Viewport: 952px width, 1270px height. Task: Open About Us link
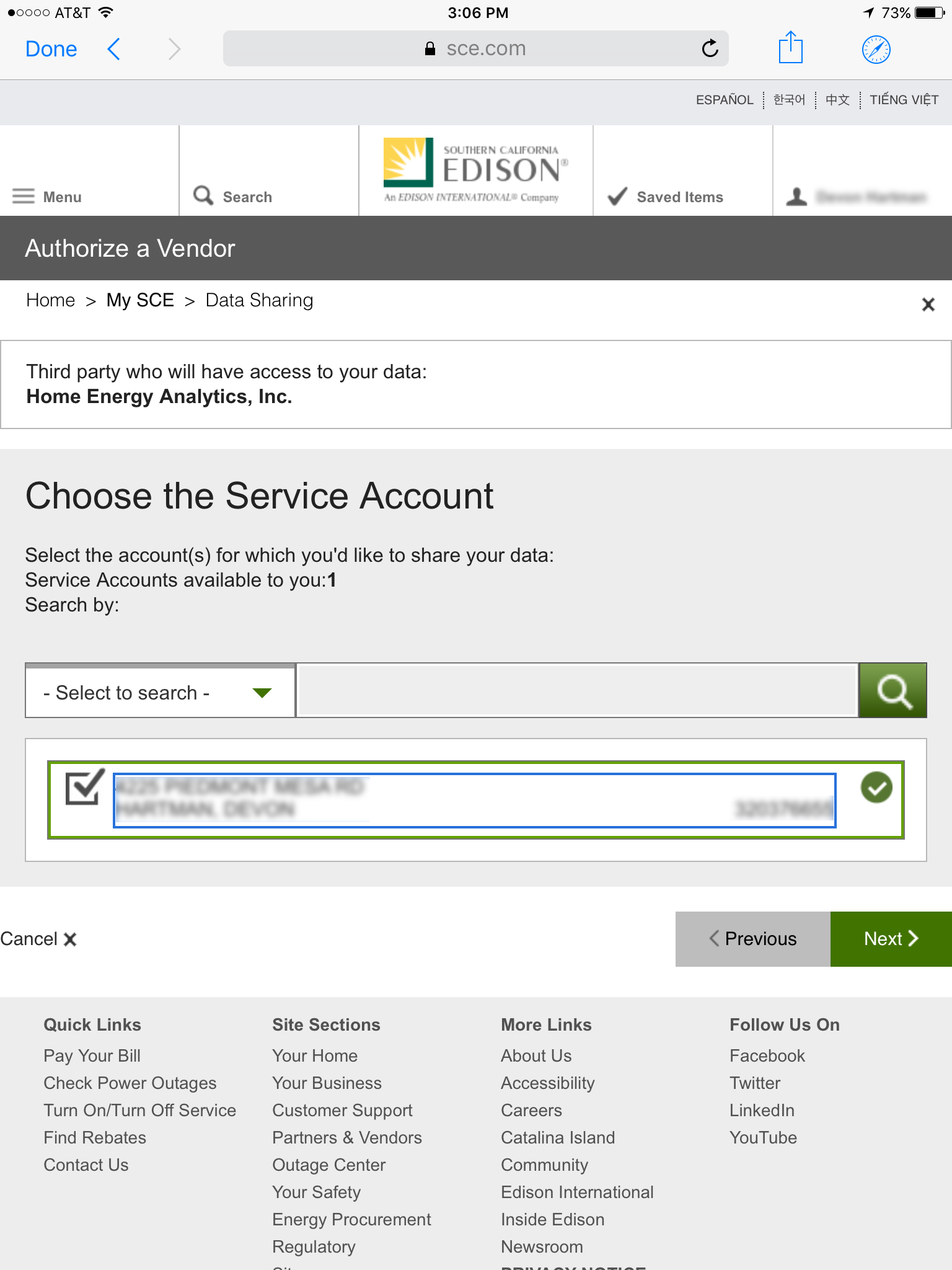(x=536, y=1055)
